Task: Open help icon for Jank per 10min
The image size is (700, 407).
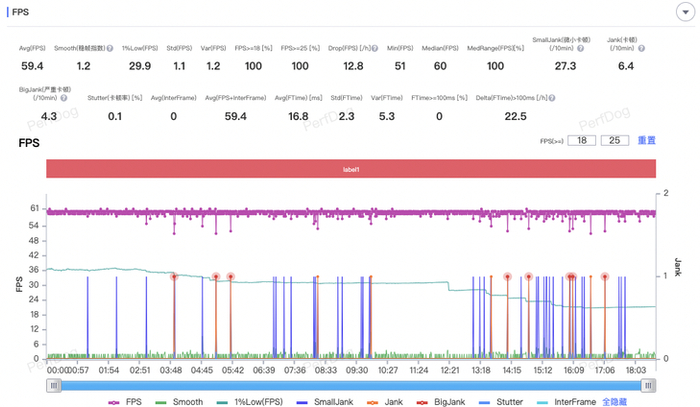Action: pyautogui.click(x=641, y=48)
